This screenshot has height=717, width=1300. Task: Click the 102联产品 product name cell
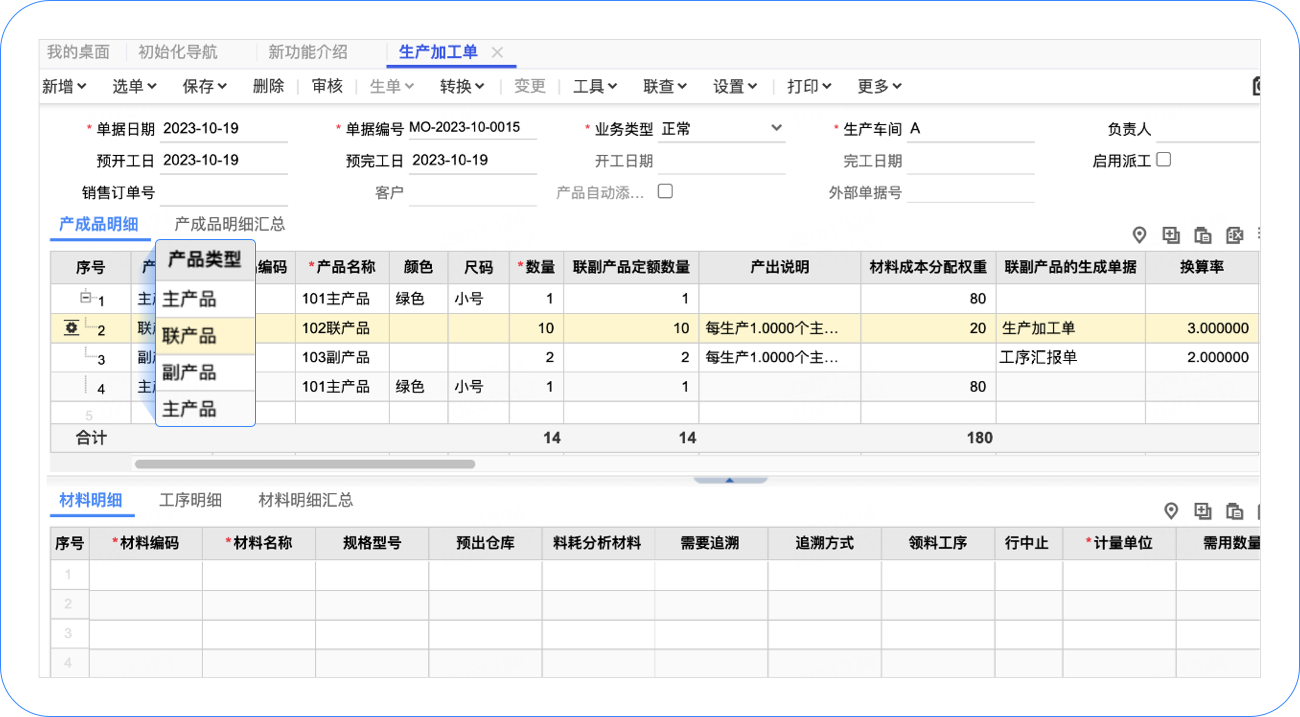342,328
